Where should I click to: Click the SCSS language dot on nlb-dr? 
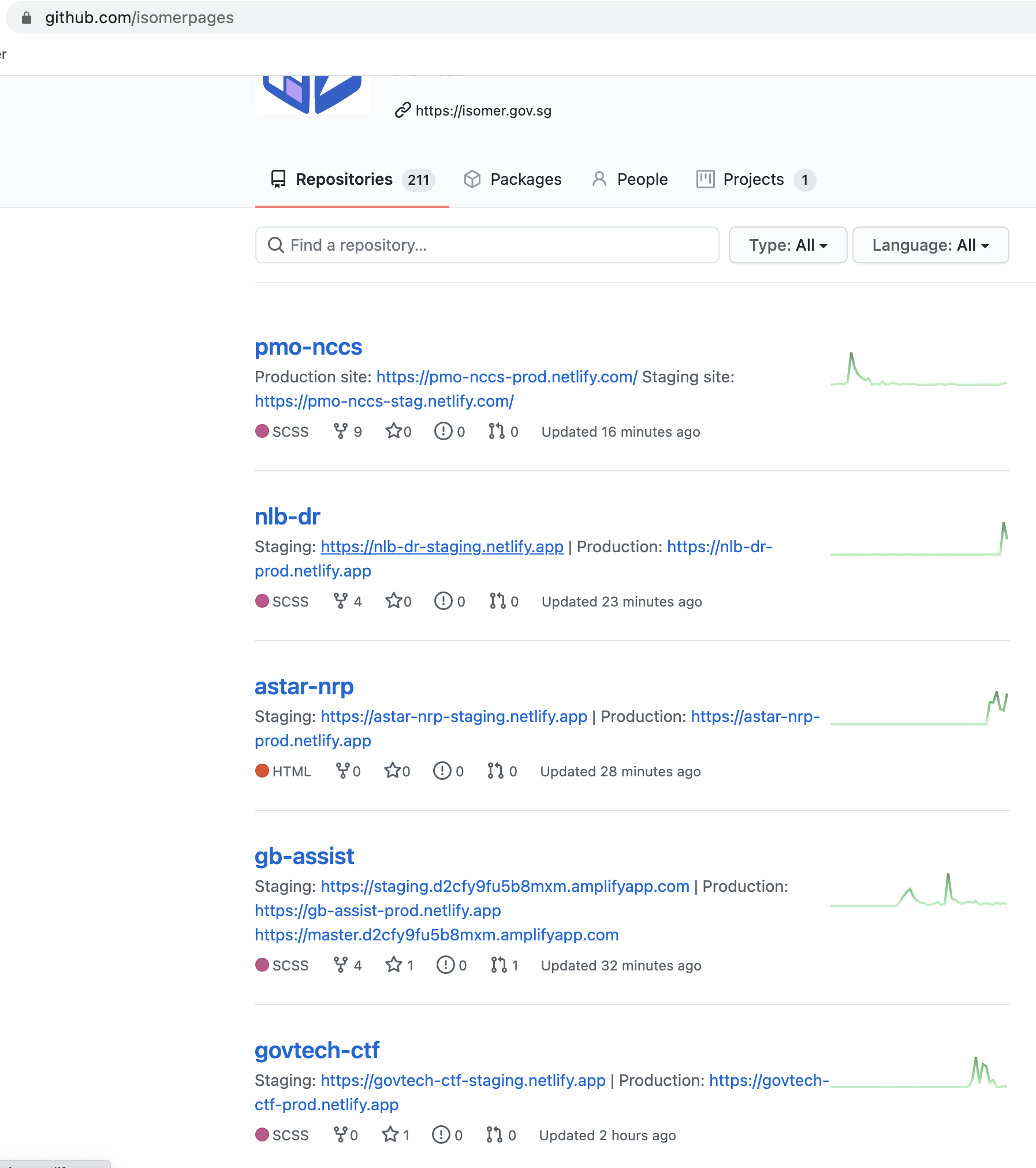(262, 601)
